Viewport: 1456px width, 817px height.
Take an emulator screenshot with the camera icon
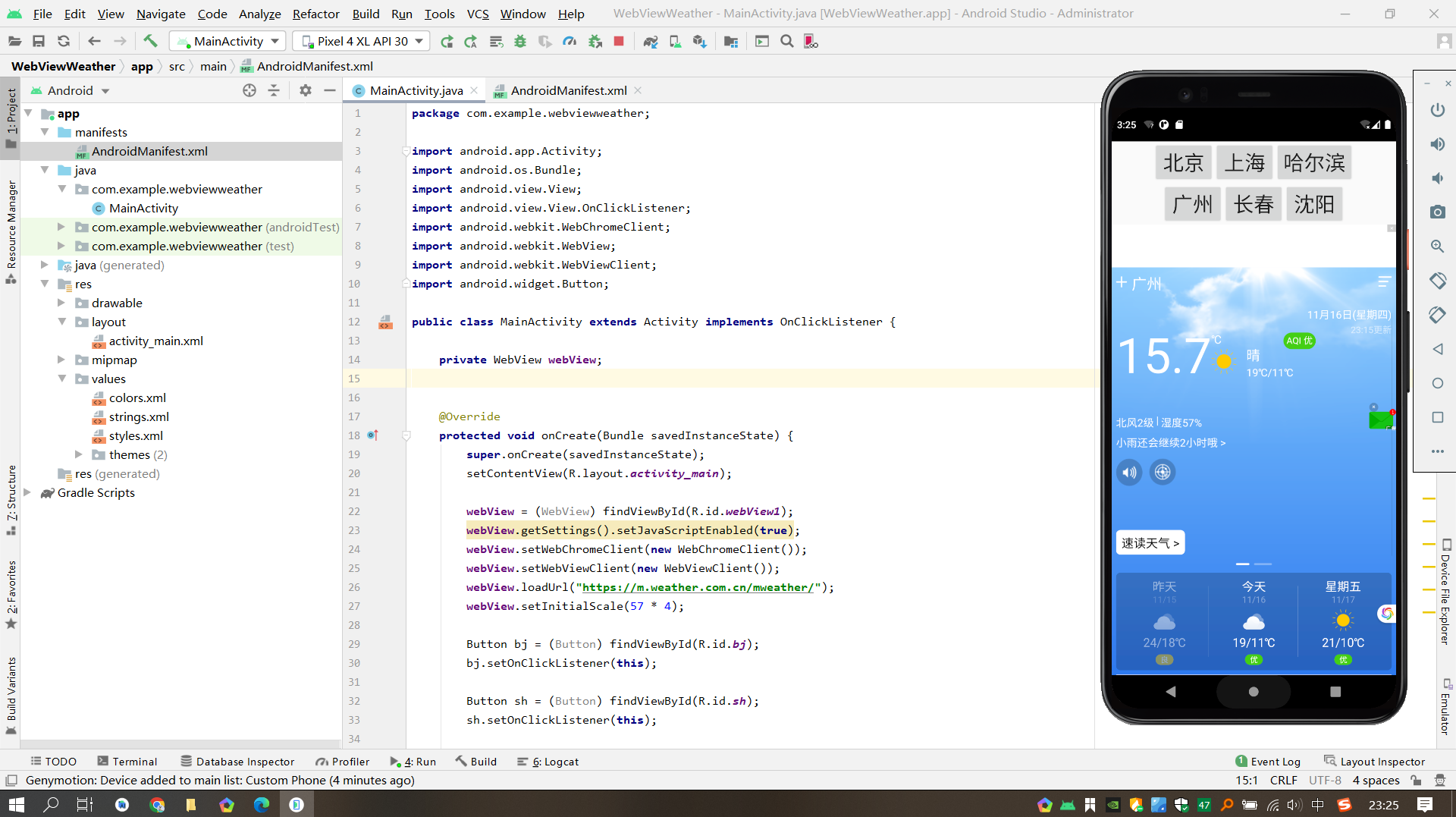(x=1437, y=212)
